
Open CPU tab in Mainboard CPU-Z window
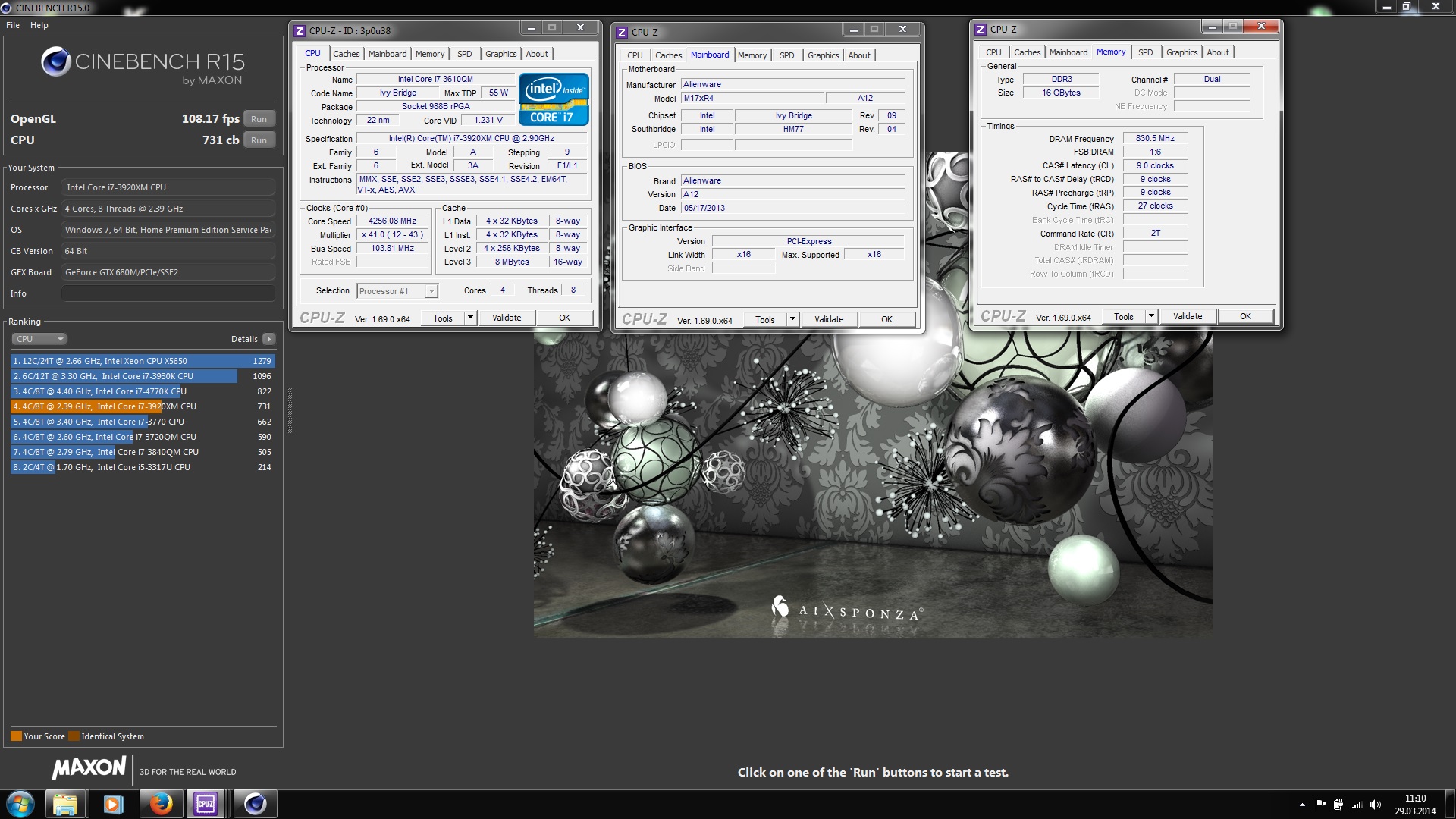point(635,55)
